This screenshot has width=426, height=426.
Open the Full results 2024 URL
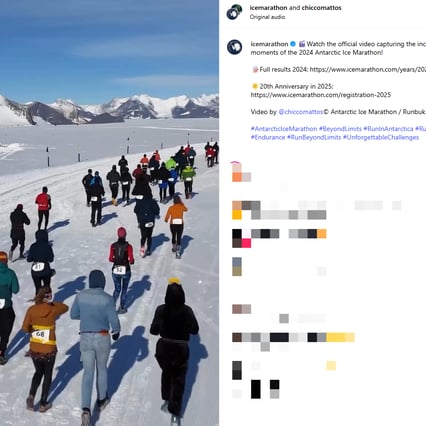coord(368,70)
